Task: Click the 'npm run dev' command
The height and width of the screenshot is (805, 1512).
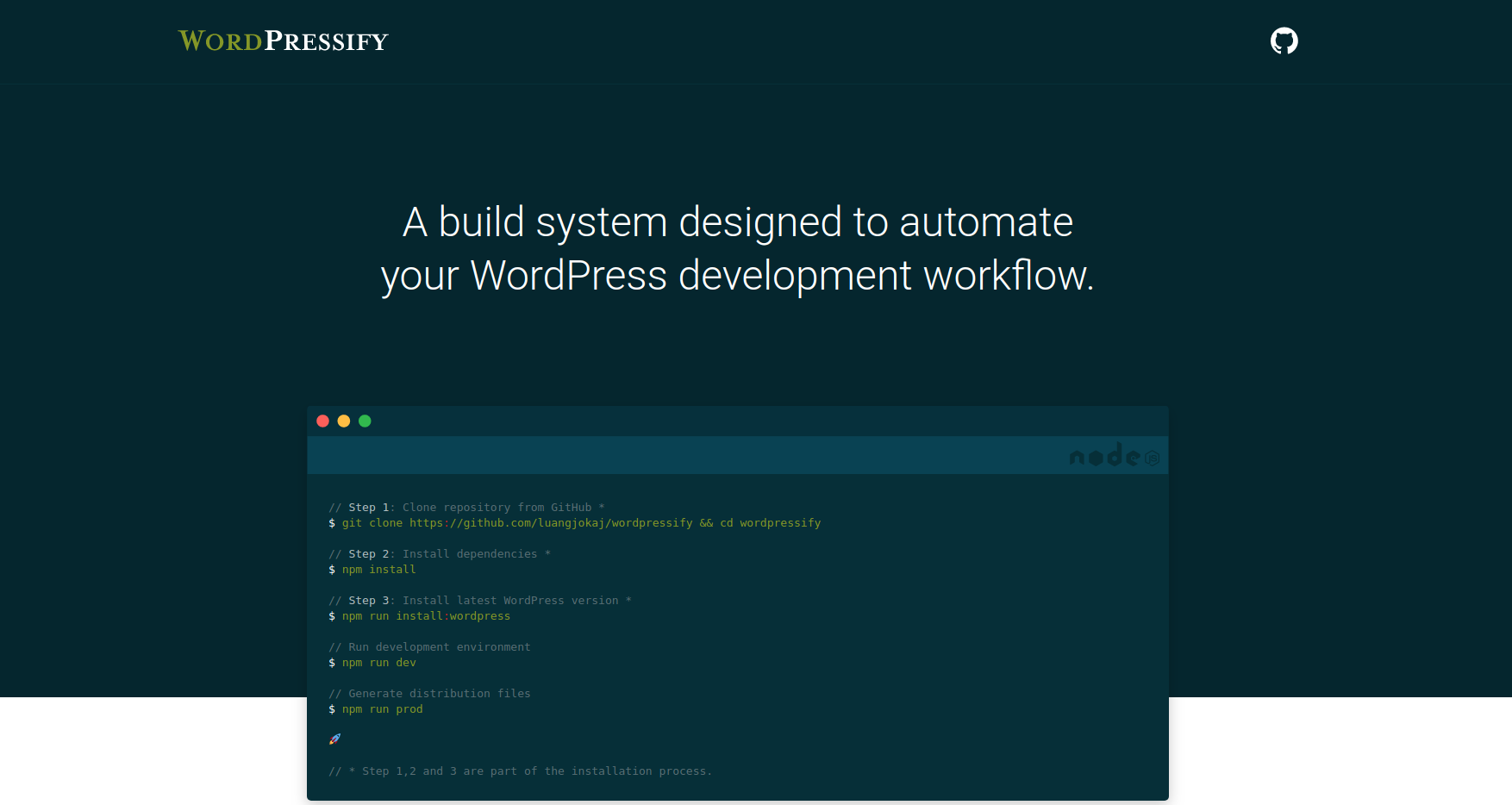Action: click(372, 663)
